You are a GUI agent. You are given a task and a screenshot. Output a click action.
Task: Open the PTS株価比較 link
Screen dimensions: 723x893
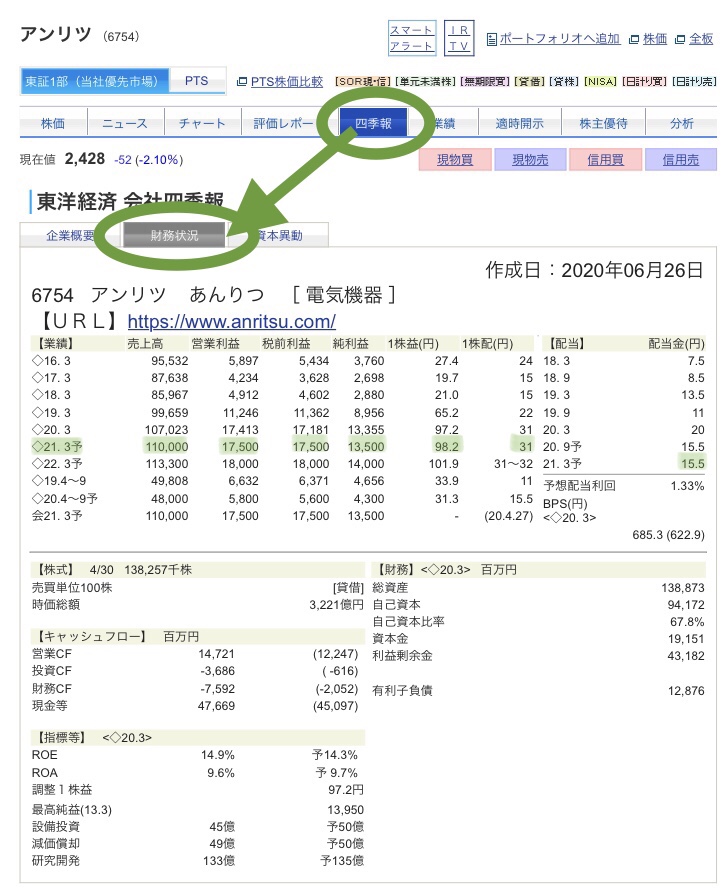287,82
